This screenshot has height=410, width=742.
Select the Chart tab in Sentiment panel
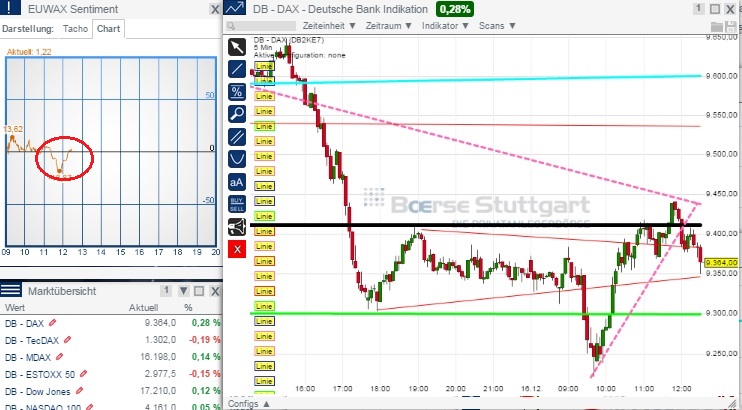[x=108, y=29]
